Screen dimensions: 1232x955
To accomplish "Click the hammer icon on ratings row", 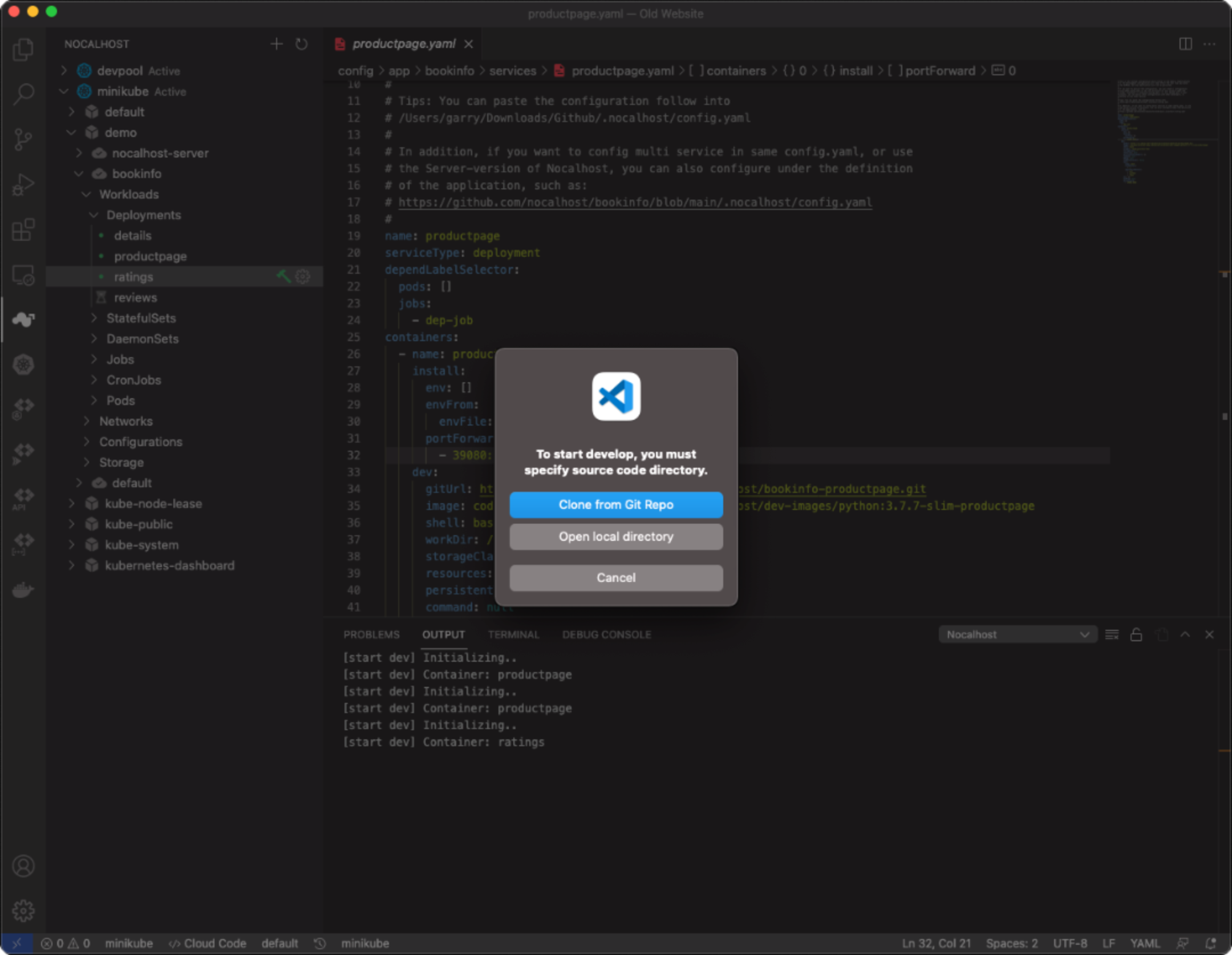I will coord(283,277).
